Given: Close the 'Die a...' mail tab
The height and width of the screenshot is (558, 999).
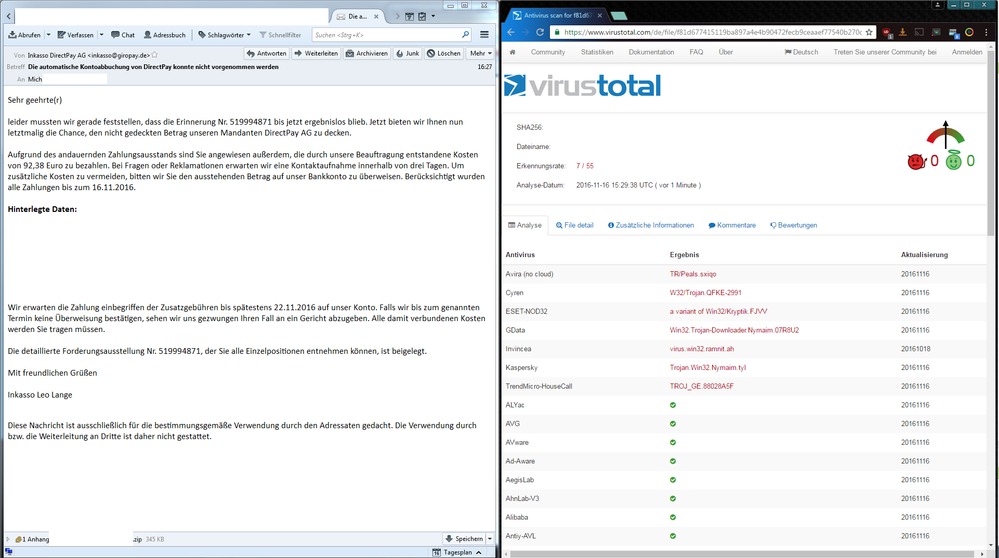Looking at the screenshot, I should (x=376, y=17).
